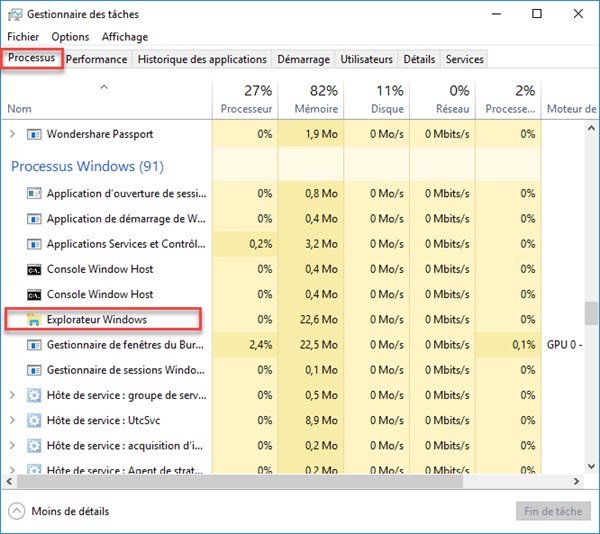Open Historique des applications tab
600x534 pixels.
point(202,59)
